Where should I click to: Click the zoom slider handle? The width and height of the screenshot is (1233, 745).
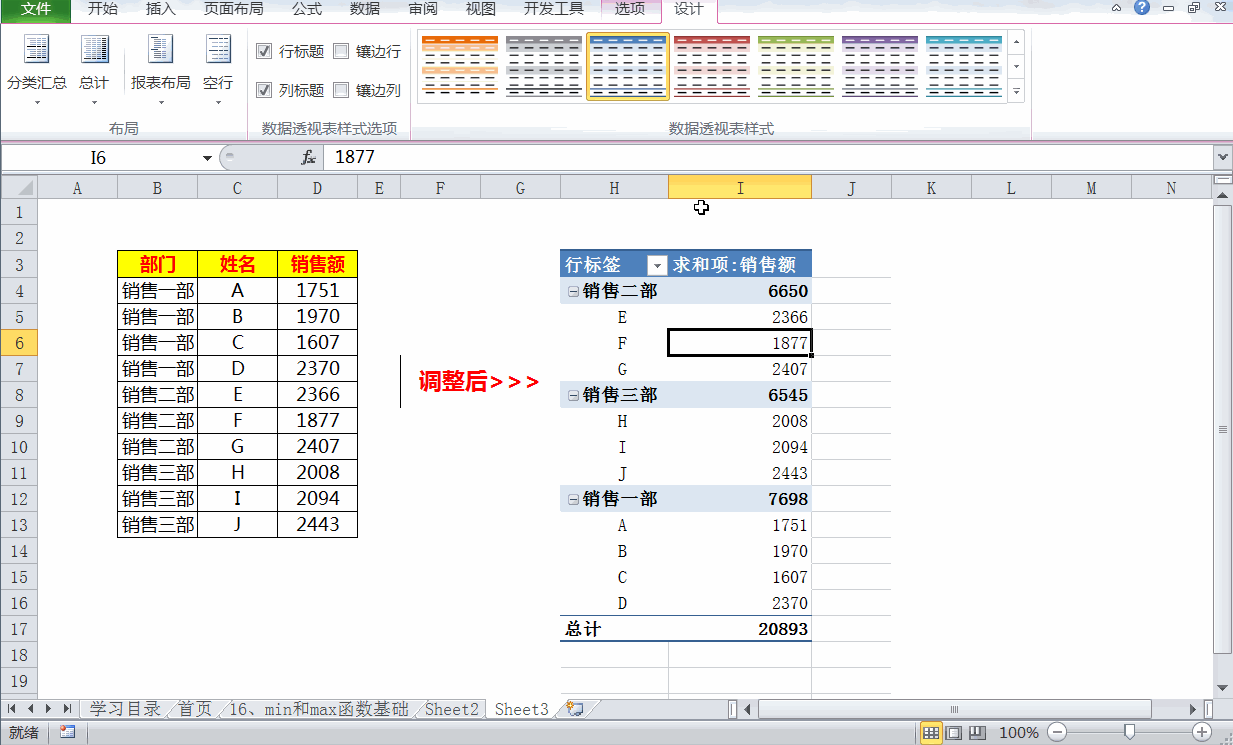[1130, 733]
